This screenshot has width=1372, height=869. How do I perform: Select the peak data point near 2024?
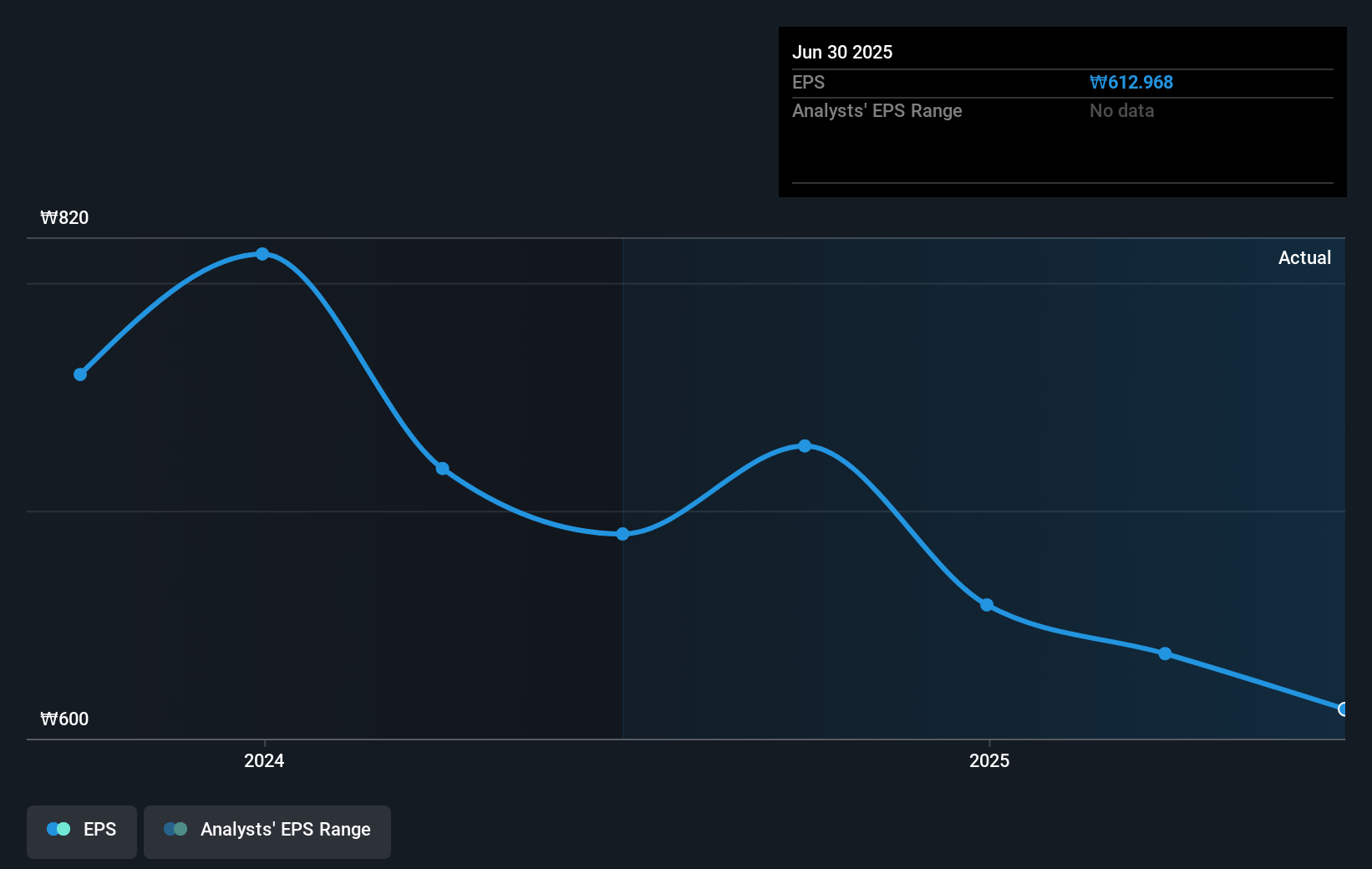coord(262,254)
